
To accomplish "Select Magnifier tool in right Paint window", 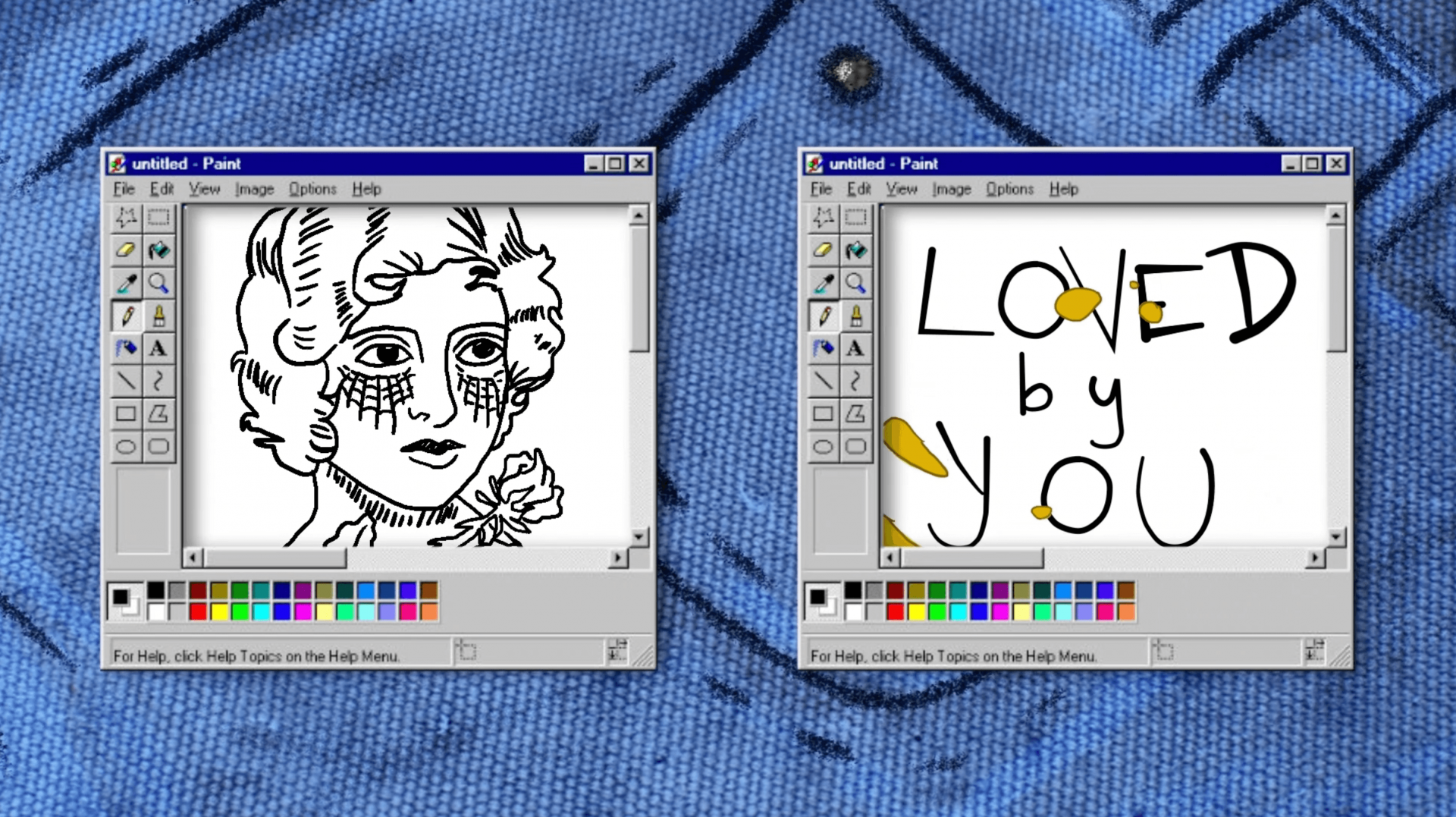I will click(x=856, y=284).
